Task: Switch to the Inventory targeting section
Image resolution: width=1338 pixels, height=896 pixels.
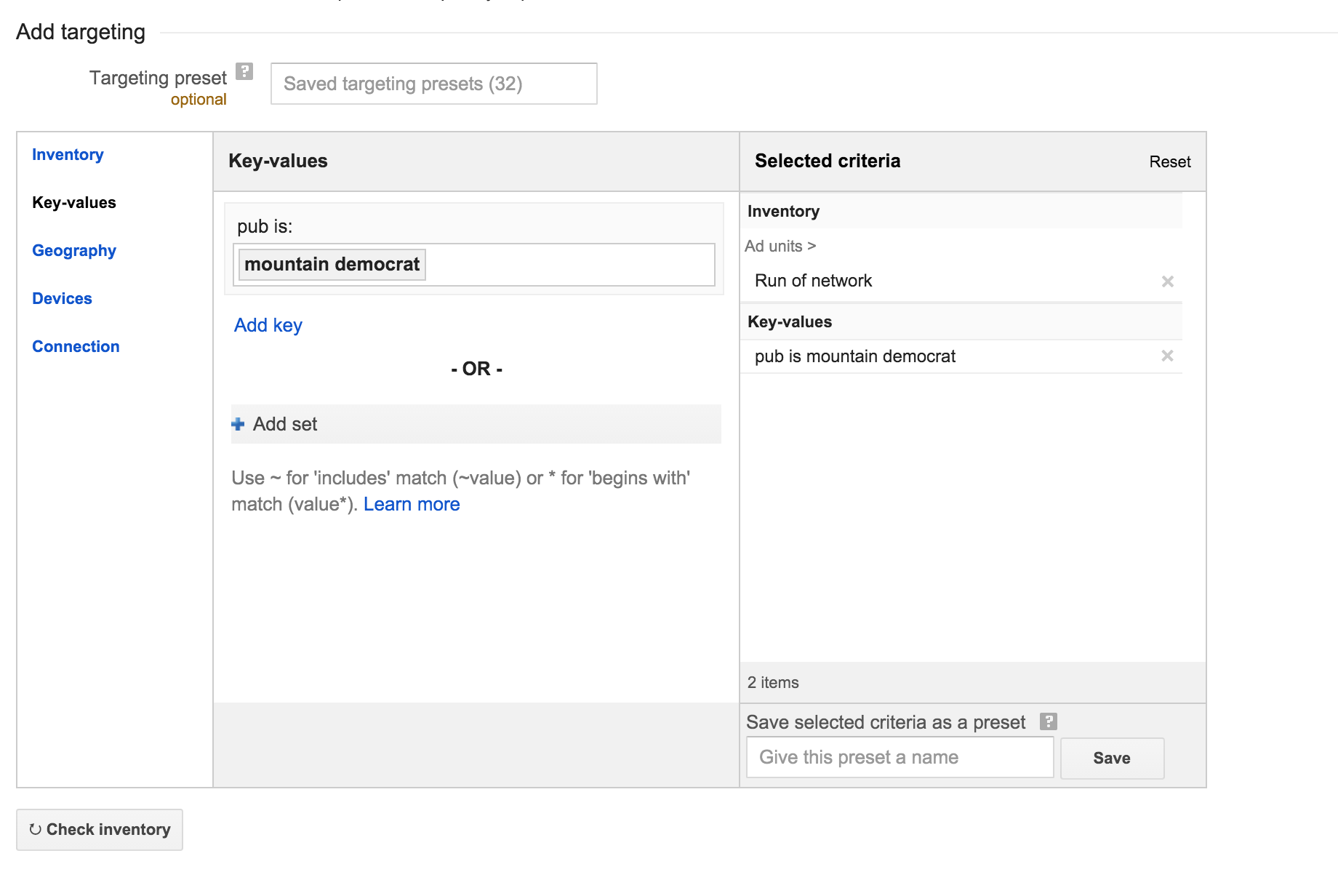Action: tap(68, 155)
